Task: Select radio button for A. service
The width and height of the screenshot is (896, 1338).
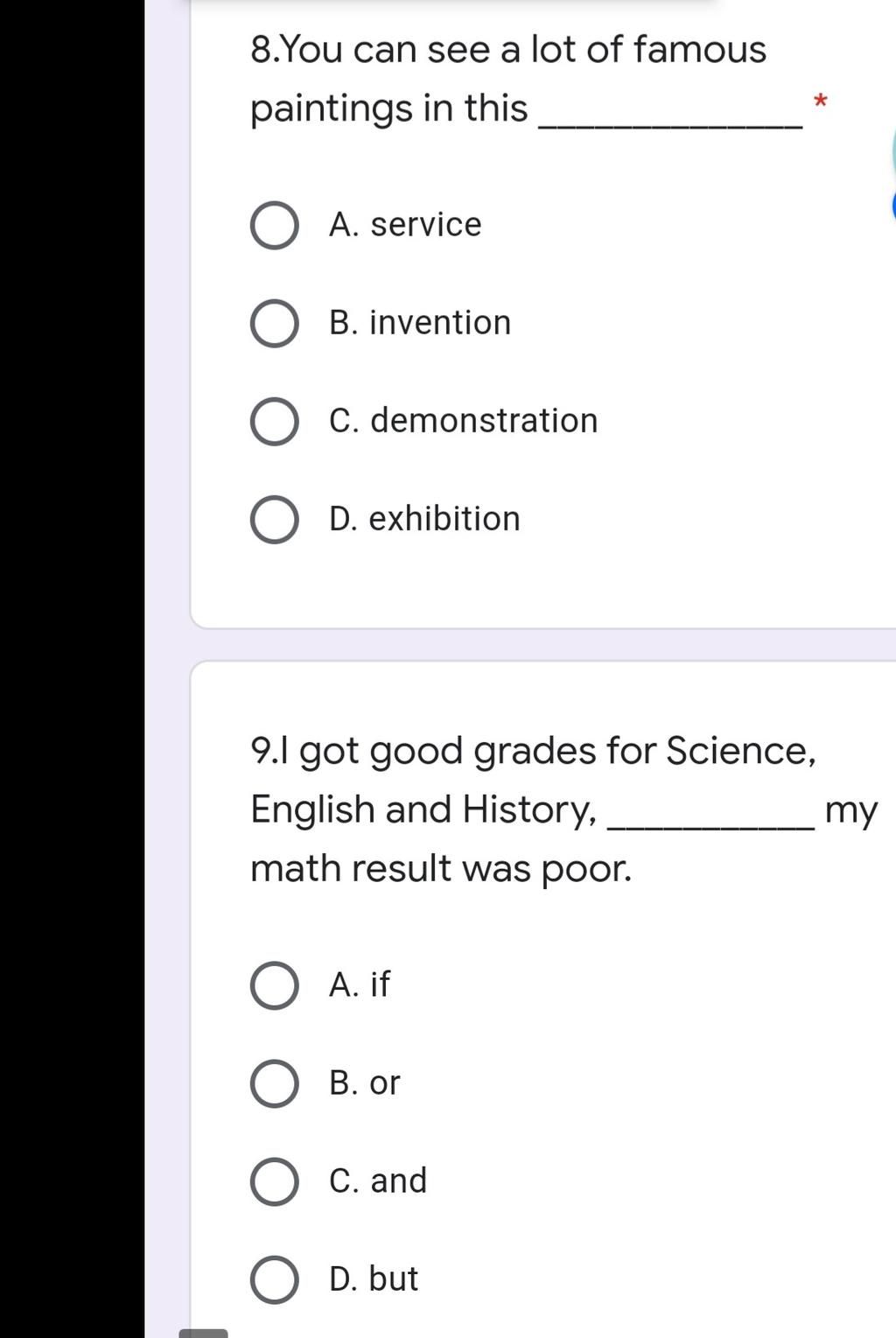Action: tap(275, 226)
